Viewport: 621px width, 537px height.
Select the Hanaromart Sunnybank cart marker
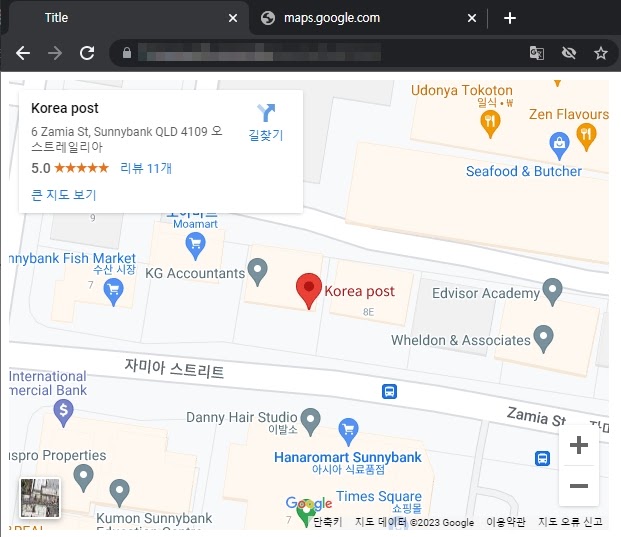pyautogui.click(x=349, y=432)
